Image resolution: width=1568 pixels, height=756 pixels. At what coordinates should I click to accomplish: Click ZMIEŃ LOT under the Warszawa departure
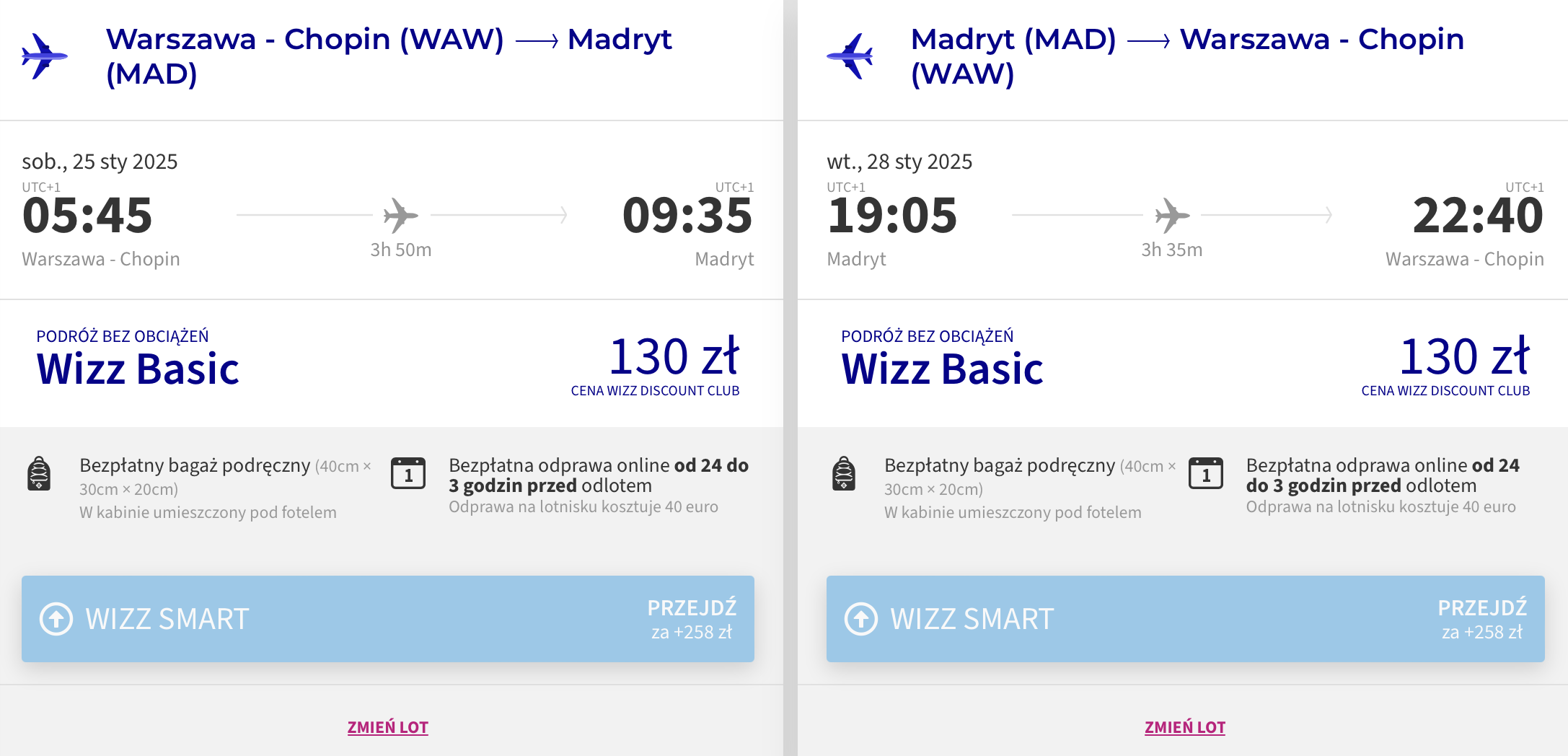tap(388, 727)
